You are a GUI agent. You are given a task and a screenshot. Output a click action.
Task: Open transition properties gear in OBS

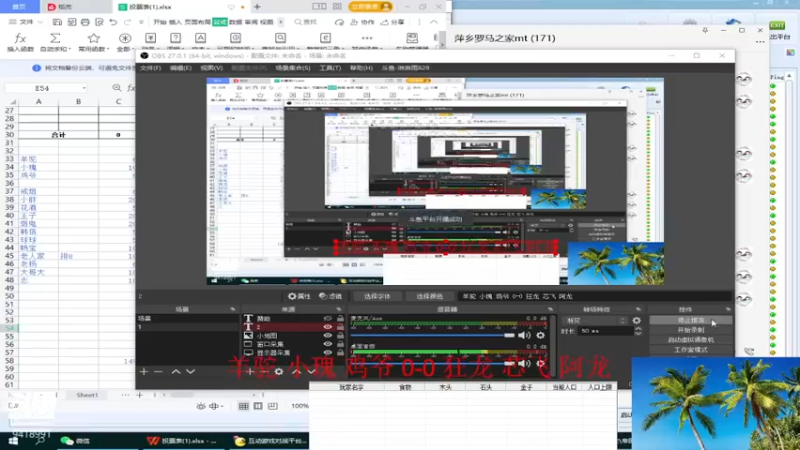[x=636, y=320]
